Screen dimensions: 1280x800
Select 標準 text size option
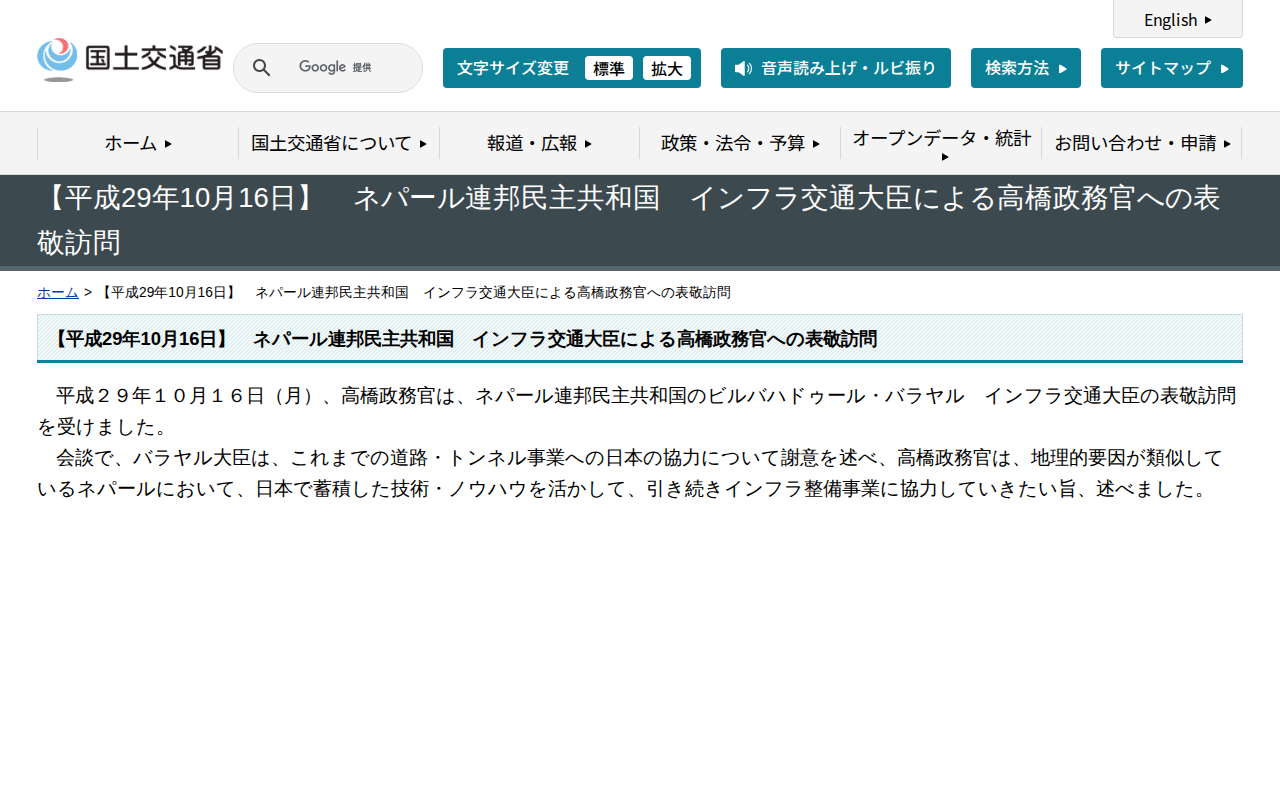tap(608, 68)
